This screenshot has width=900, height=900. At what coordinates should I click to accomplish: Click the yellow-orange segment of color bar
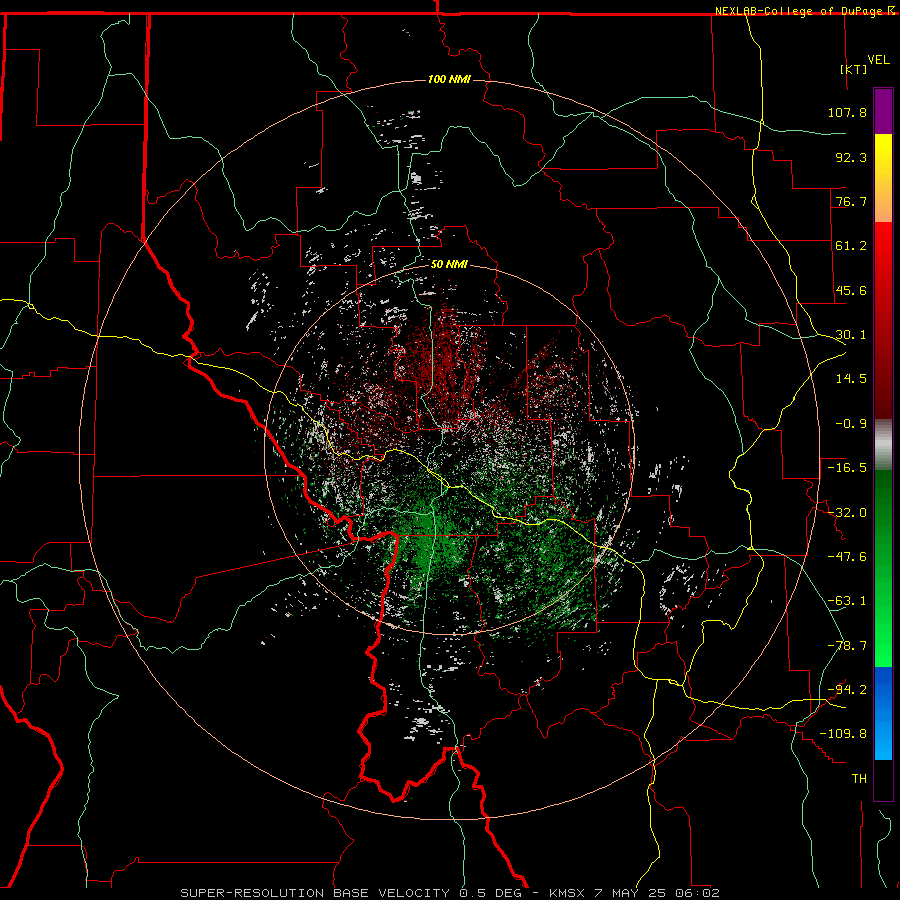883,178
